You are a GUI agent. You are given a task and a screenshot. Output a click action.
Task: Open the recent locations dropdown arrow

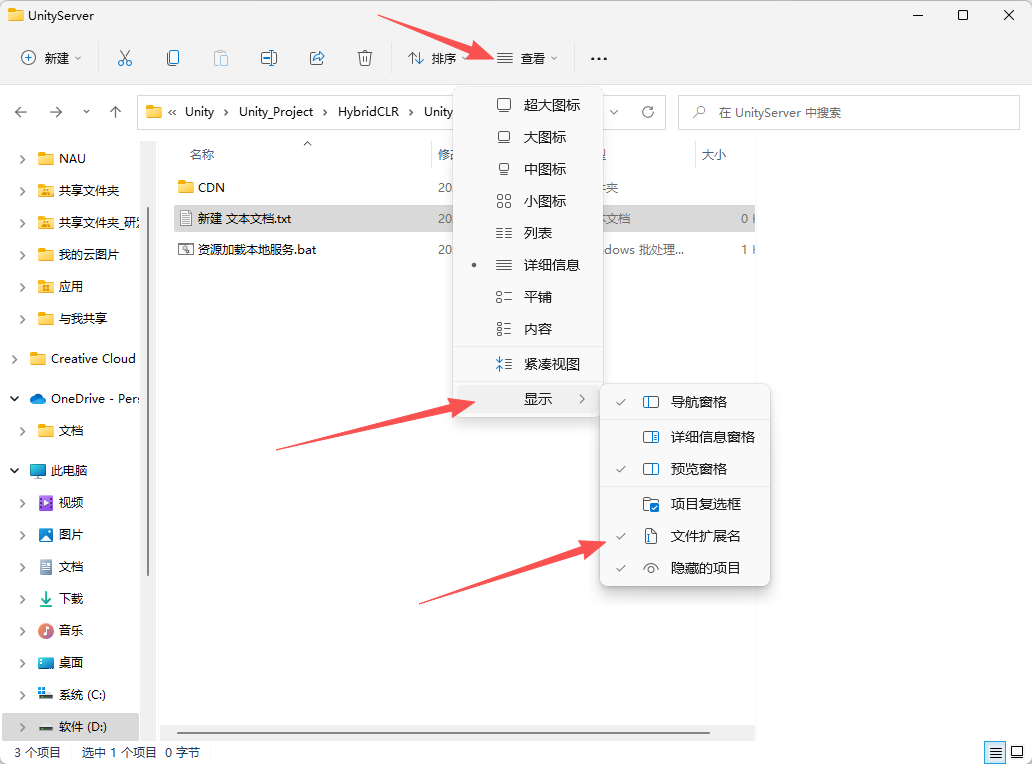tap(86, 112)
